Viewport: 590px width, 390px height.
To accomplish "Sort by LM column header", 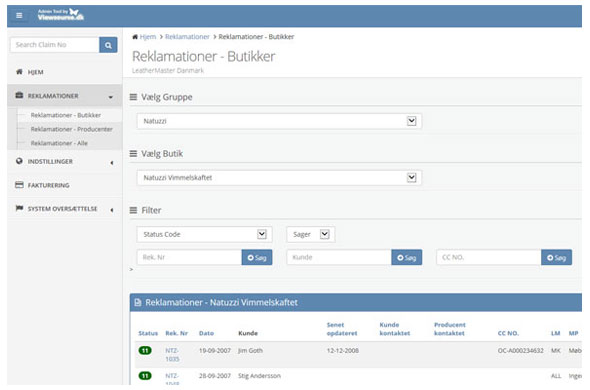I will (555, 333).
